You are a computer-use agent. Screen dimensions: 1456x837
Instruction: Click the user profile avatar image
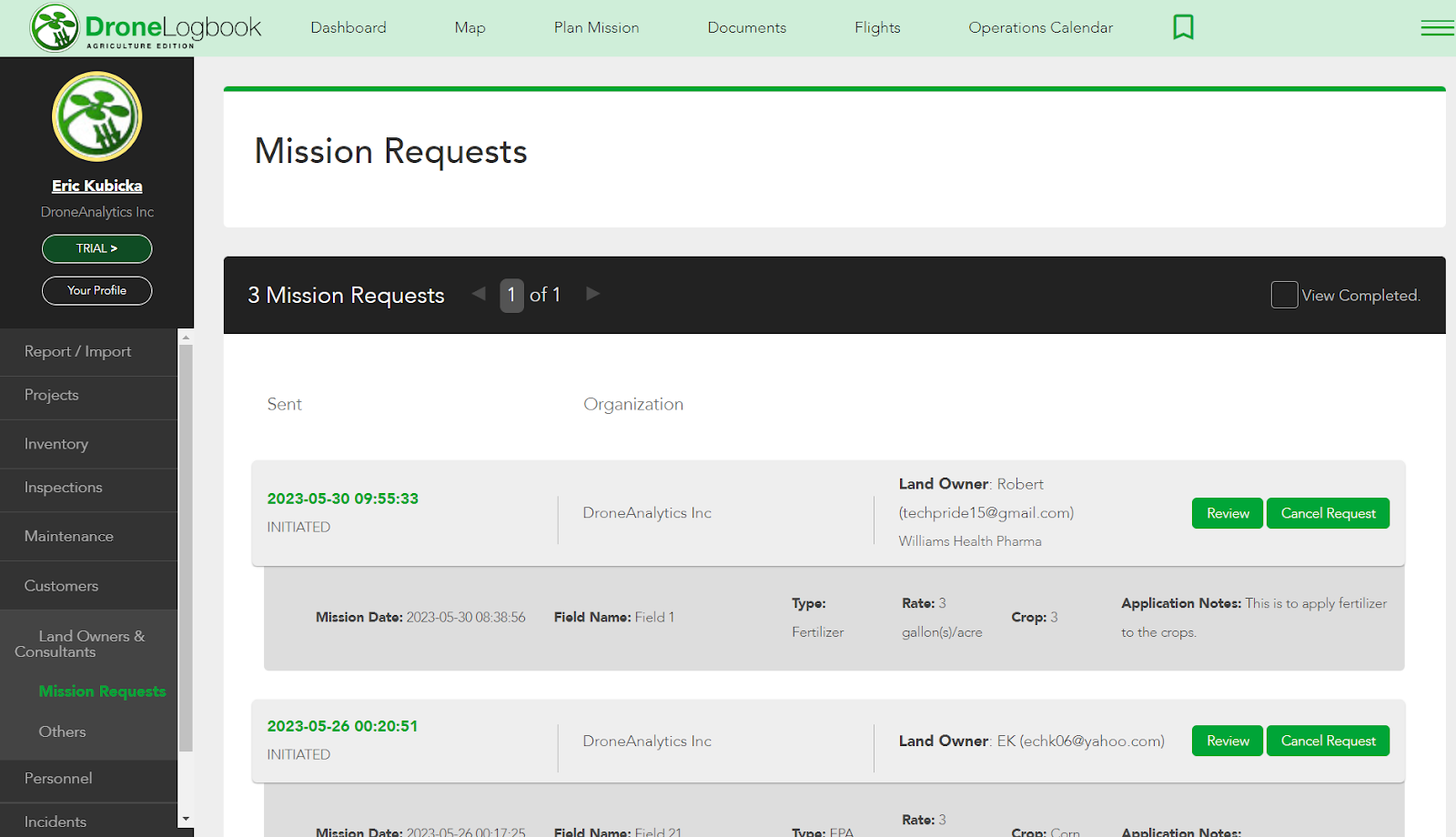coord(97,116)
